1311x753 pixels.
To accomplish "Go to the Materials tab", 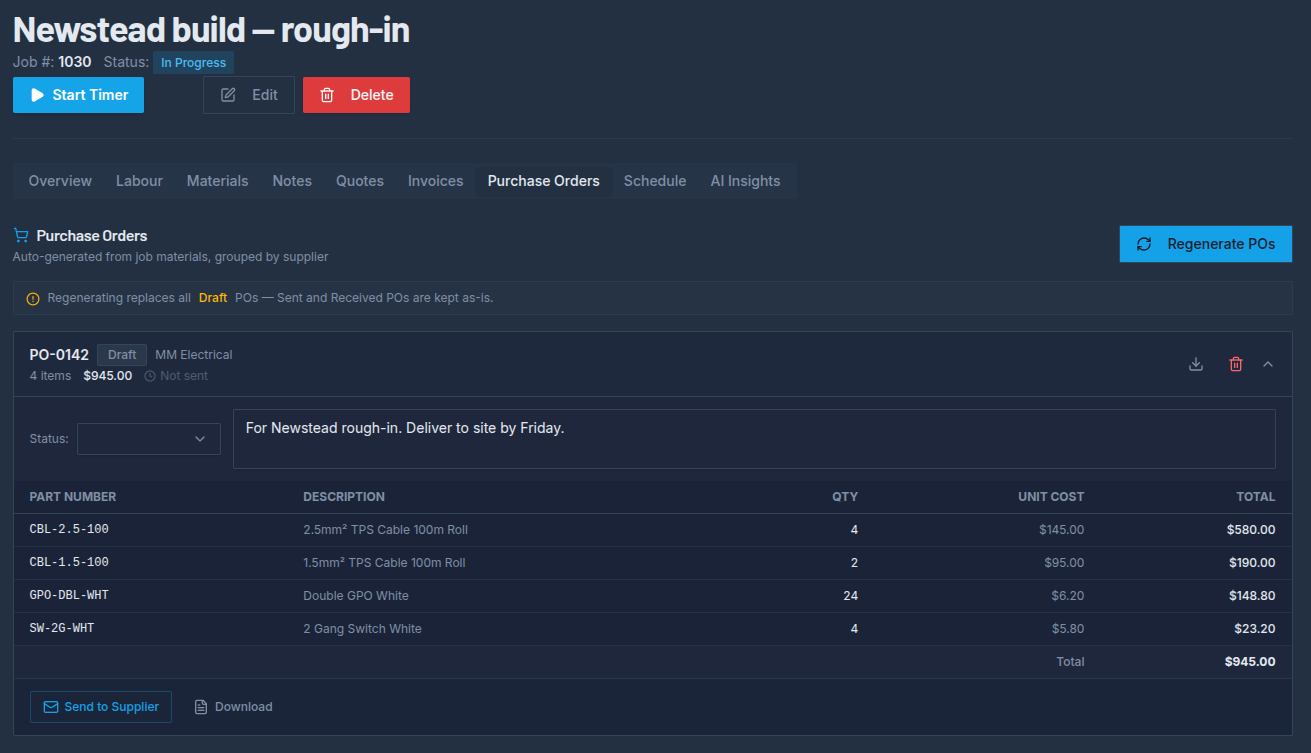I will coord(217,181).
